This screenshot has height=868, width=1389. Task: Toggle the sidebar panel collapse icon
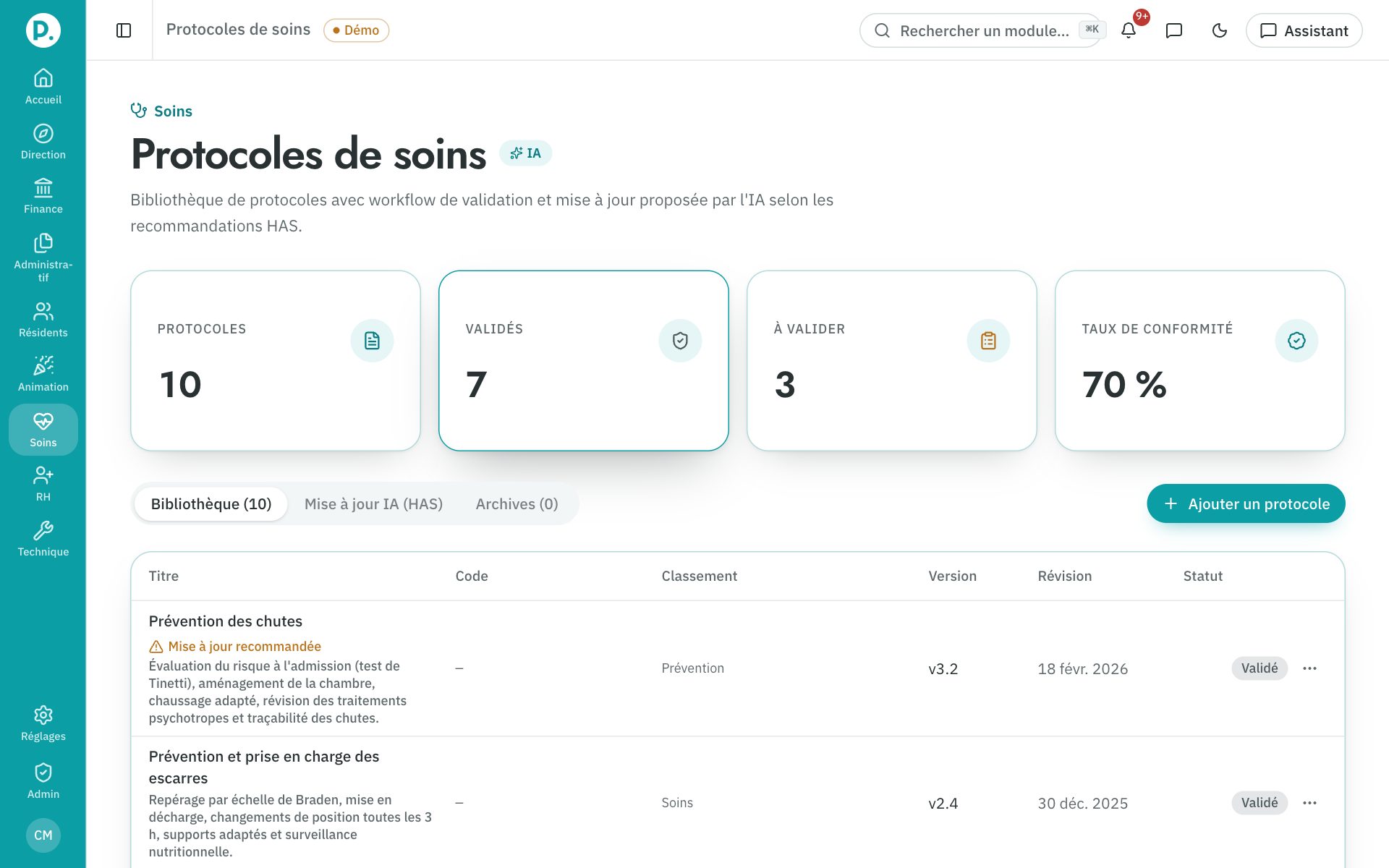[x=124, y=30]
